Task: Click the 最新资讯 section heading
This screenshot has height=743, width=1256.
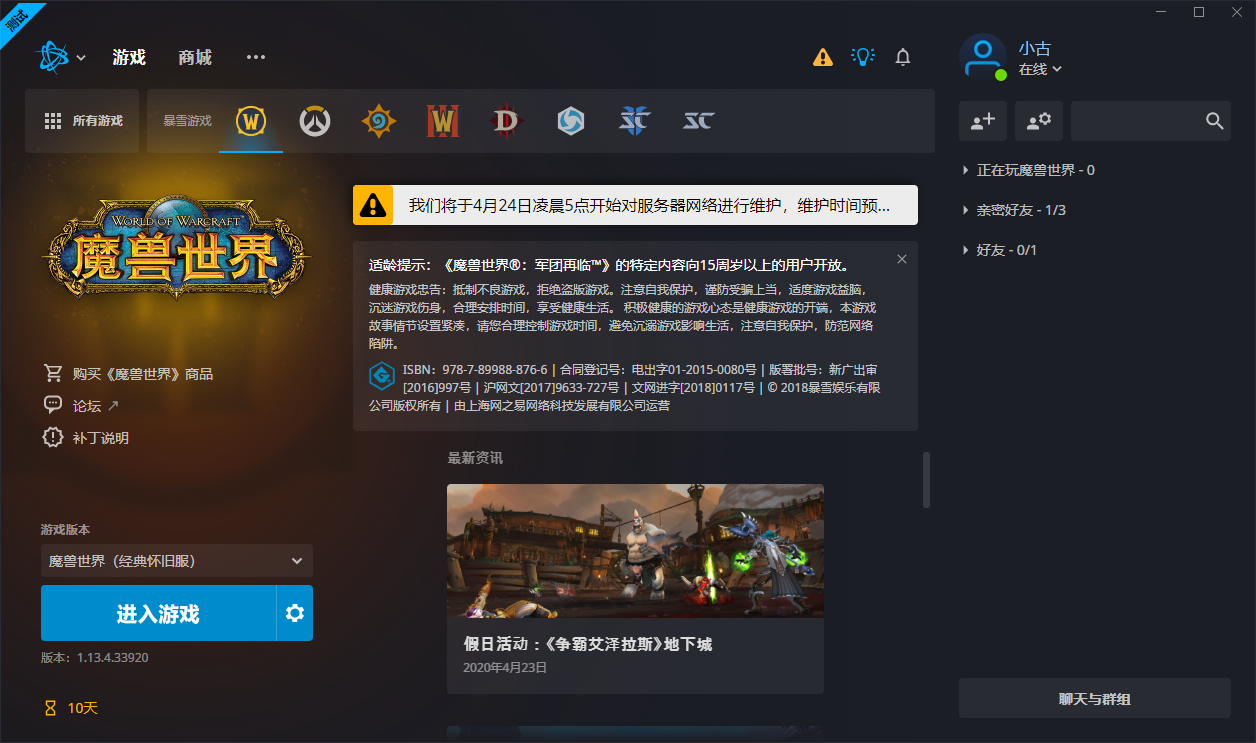Action: click(x=475, y=458)
